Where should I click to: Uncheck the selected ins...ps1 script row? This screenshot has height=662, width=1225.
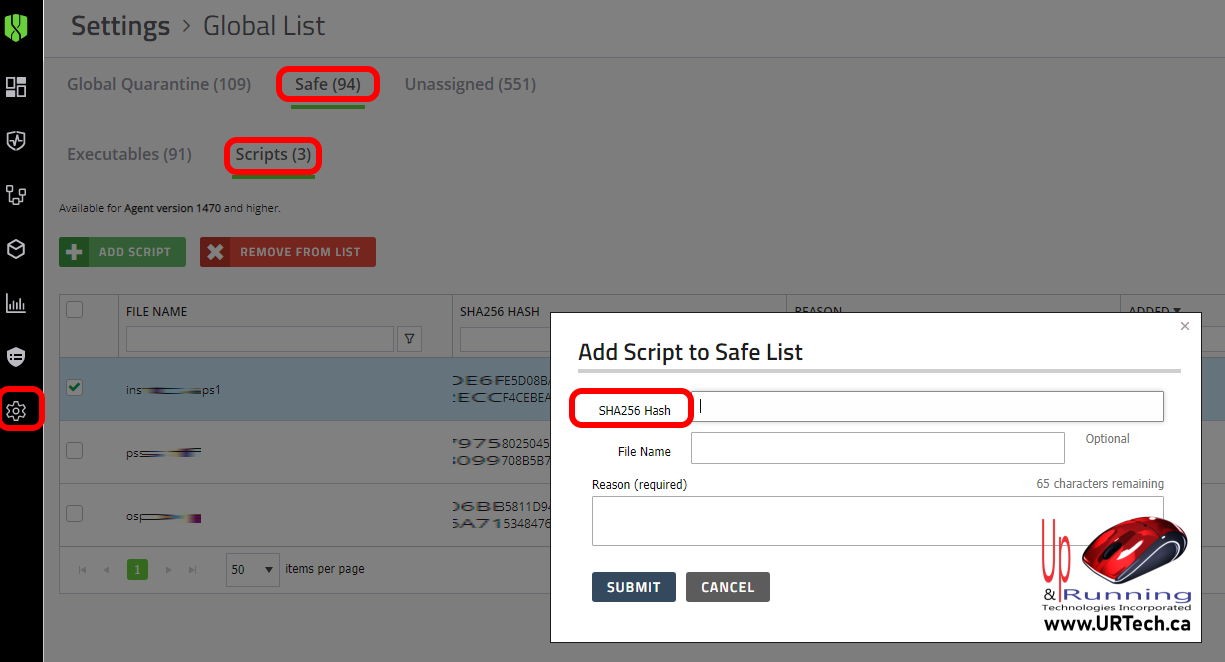(74, 387)
